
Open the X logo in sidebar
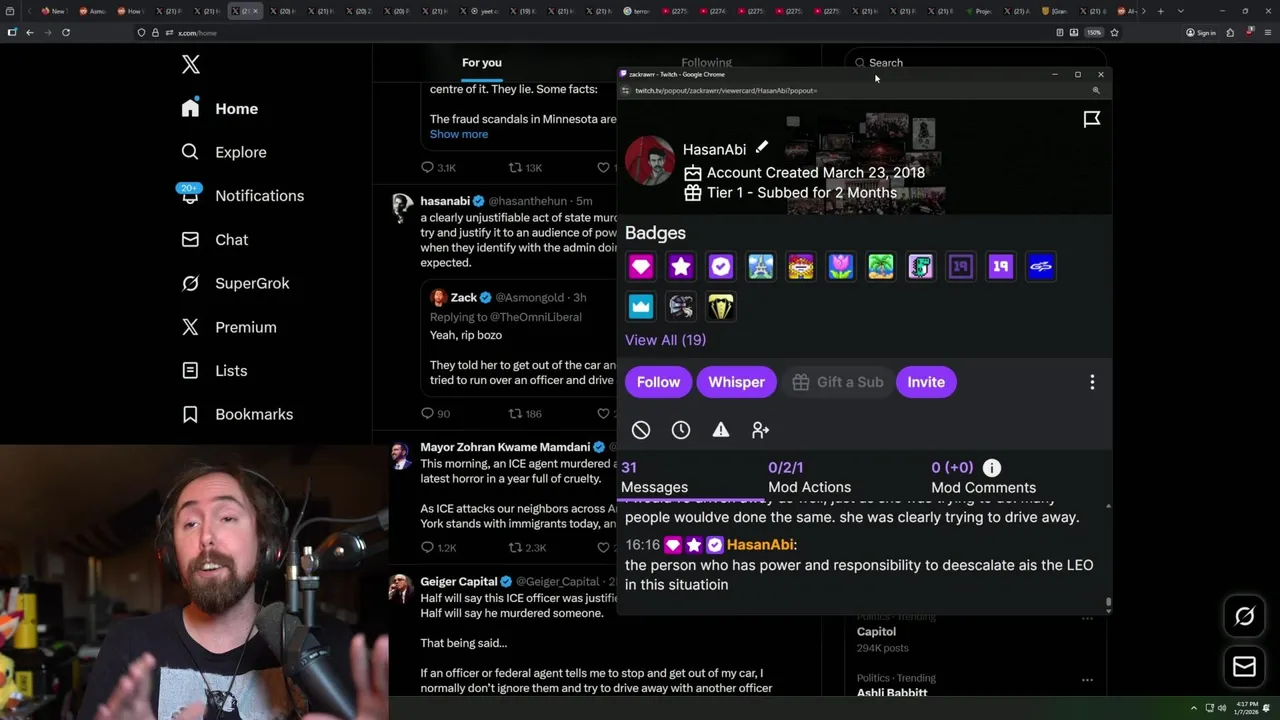(191, 66)
